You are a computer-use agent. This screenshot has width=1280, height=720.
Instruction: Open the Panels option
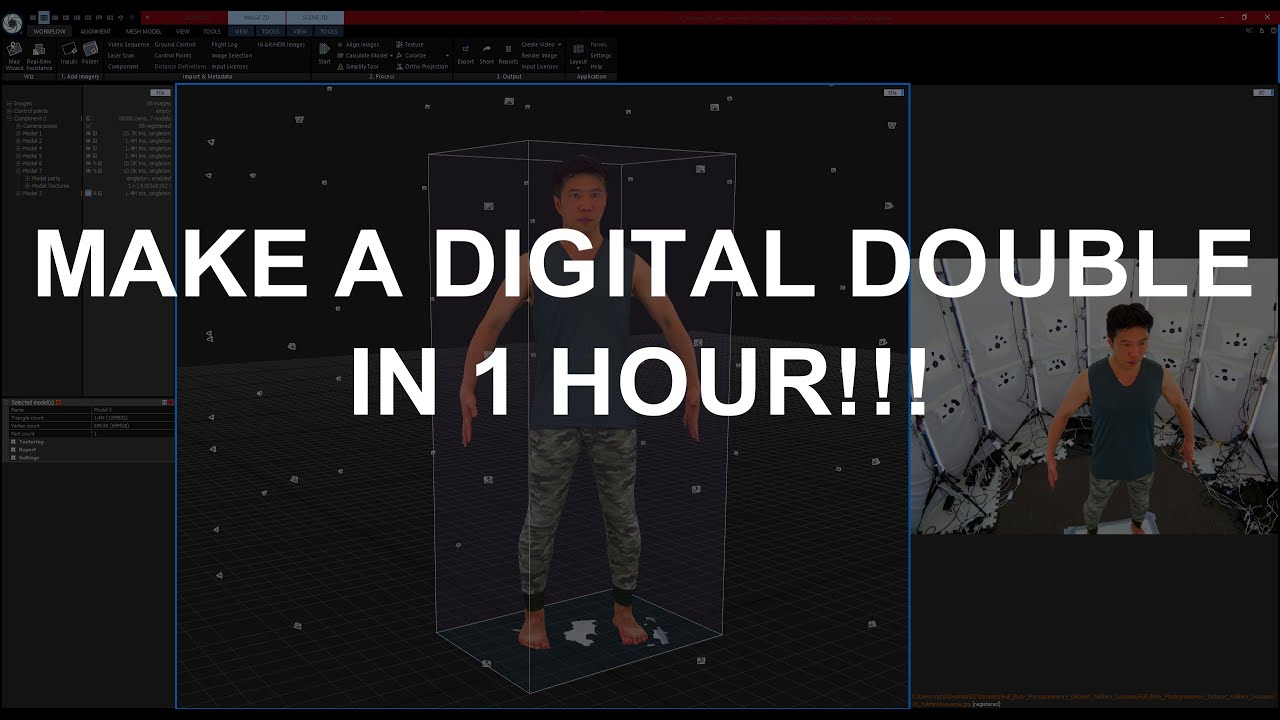tap(598, 45)
